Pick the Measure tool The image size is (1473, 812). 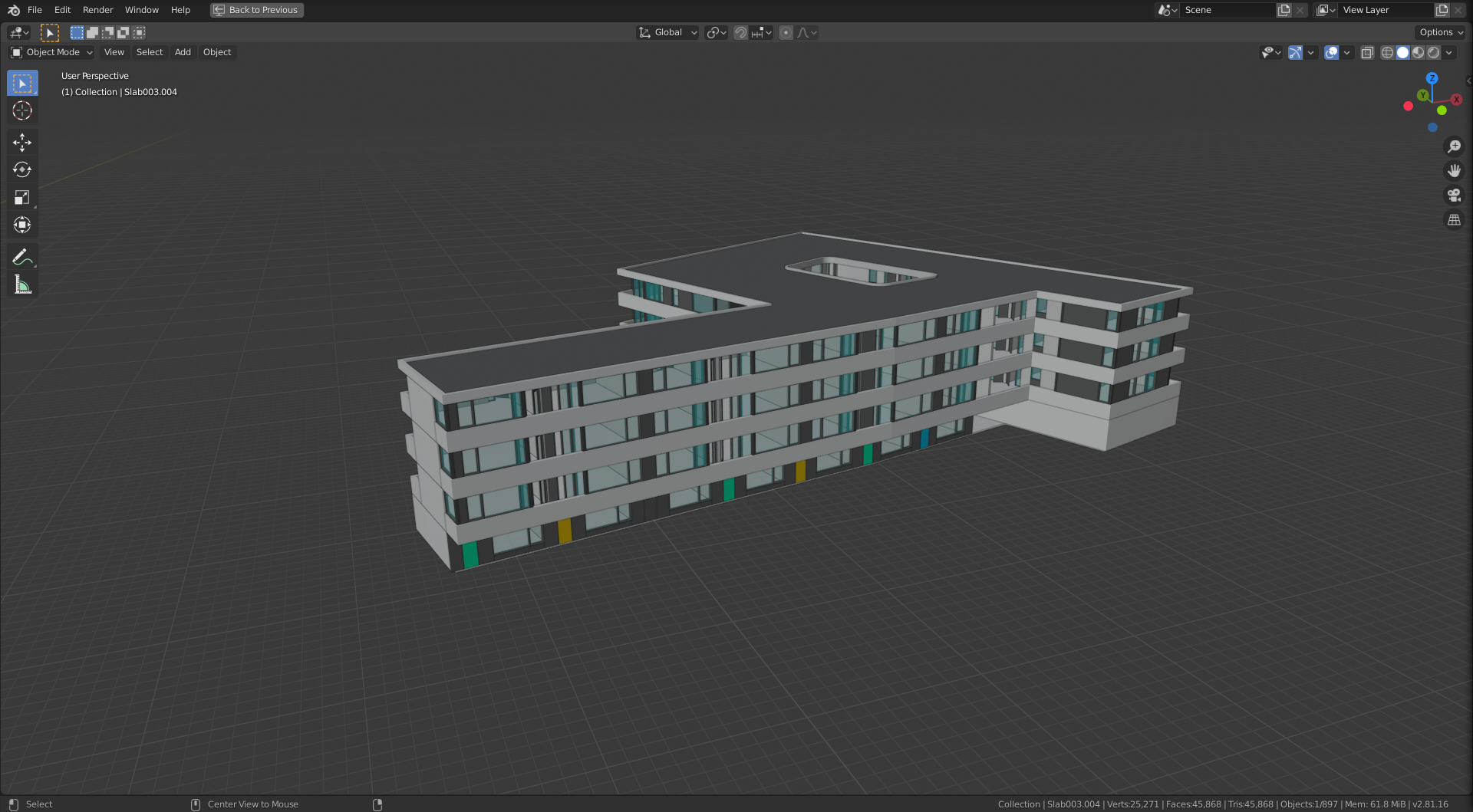[x=22, y=285]
